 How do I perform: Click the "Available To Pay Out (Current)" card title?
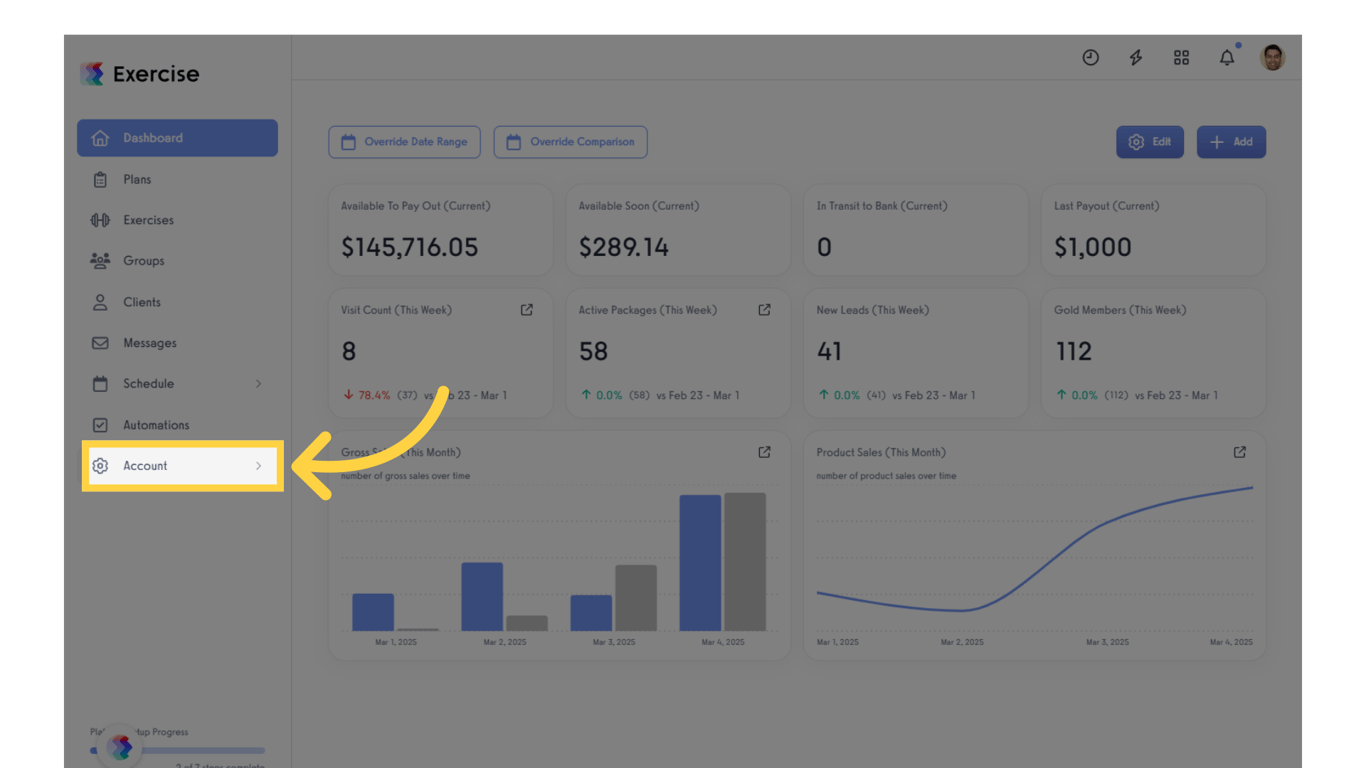click(416, 206)
